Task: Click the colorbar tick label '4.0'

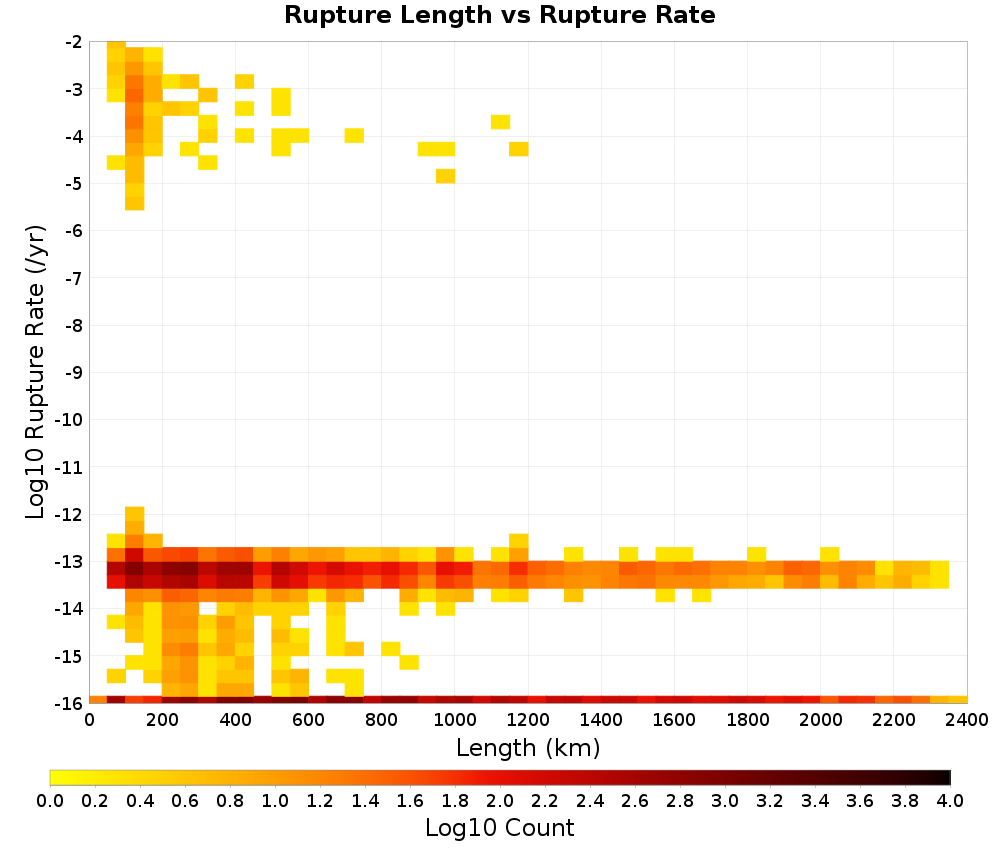Action: click(950, 800)
